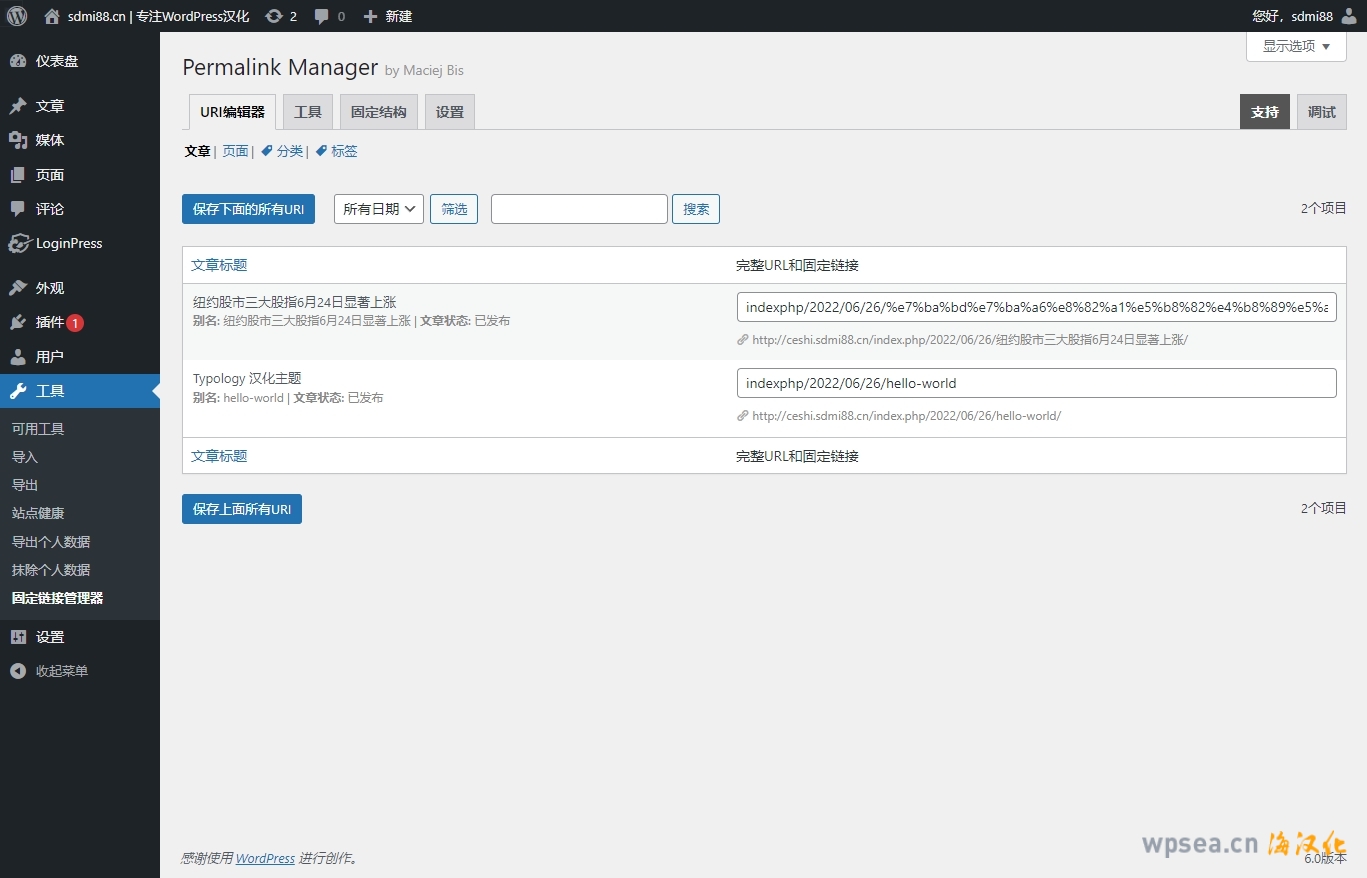Viewport: 1367px width, 878px height.
Task: Collapse the sidebar with 收起菜单
Action: pyautogui.click(x=61, y=671)
